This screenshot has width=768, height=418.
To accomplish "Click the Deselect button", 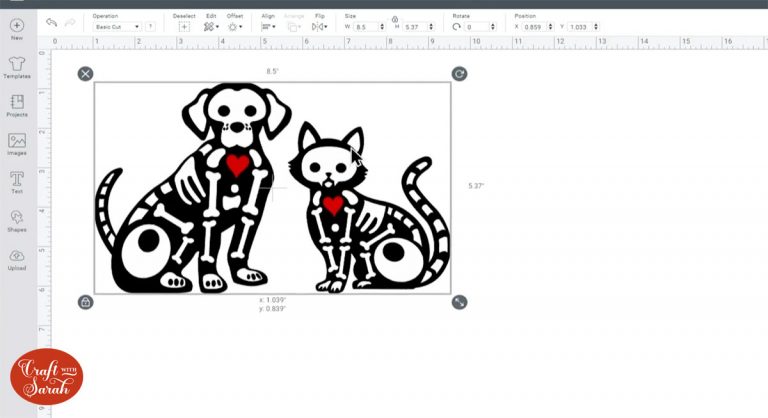I will (184, 27).
